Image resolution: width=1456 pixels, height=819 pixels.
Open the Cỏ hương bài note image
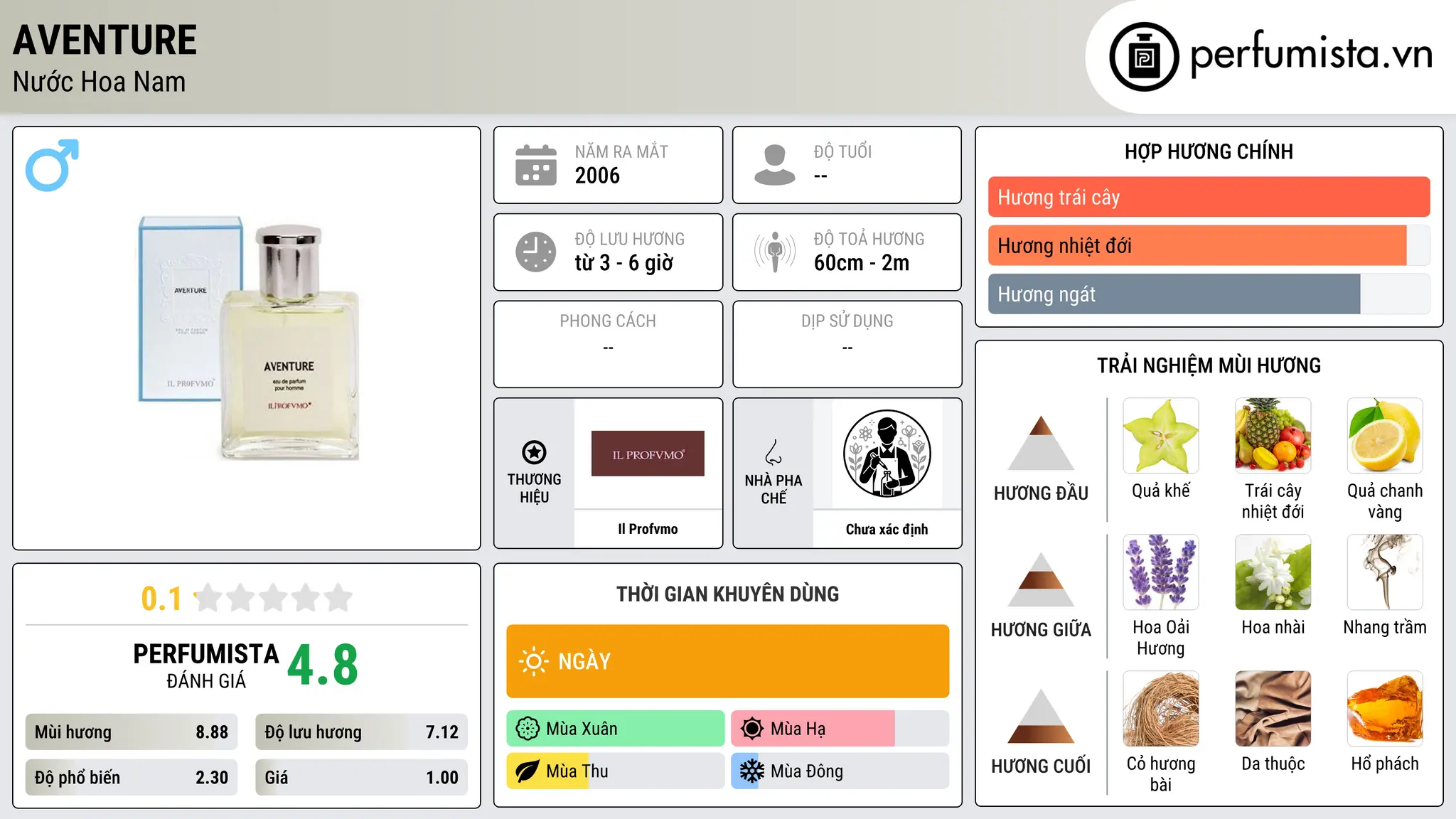point(1161,709)
